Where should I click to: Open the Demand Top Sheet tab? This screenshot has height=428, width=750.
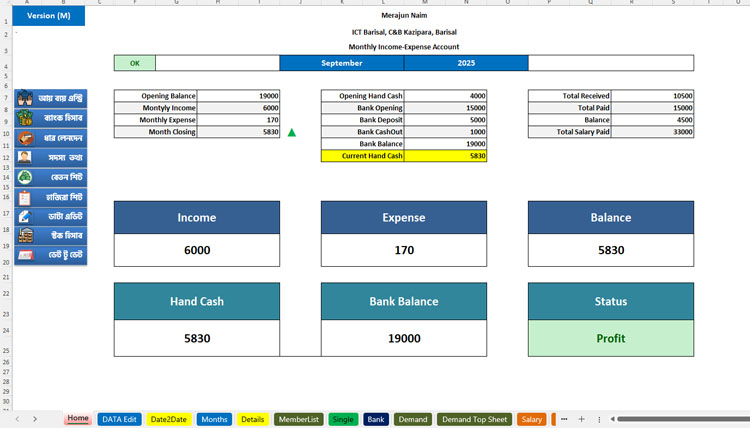click(x=474, y=419)
